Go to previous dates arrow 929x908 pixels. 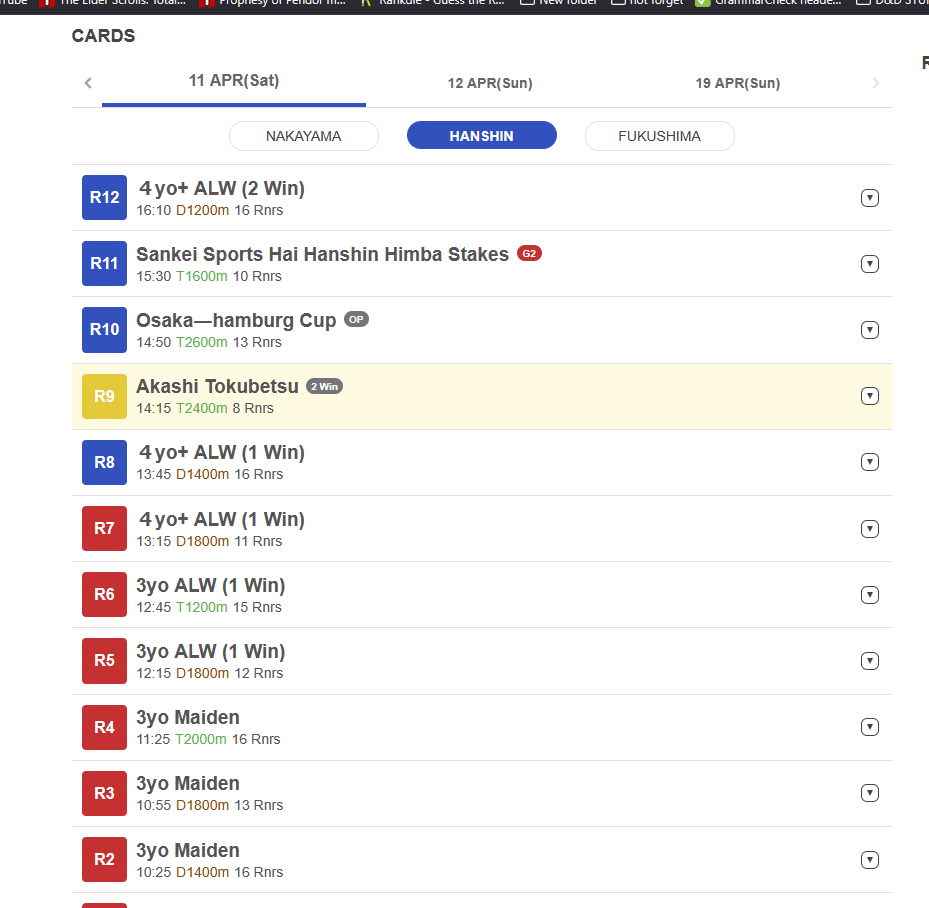88,83
